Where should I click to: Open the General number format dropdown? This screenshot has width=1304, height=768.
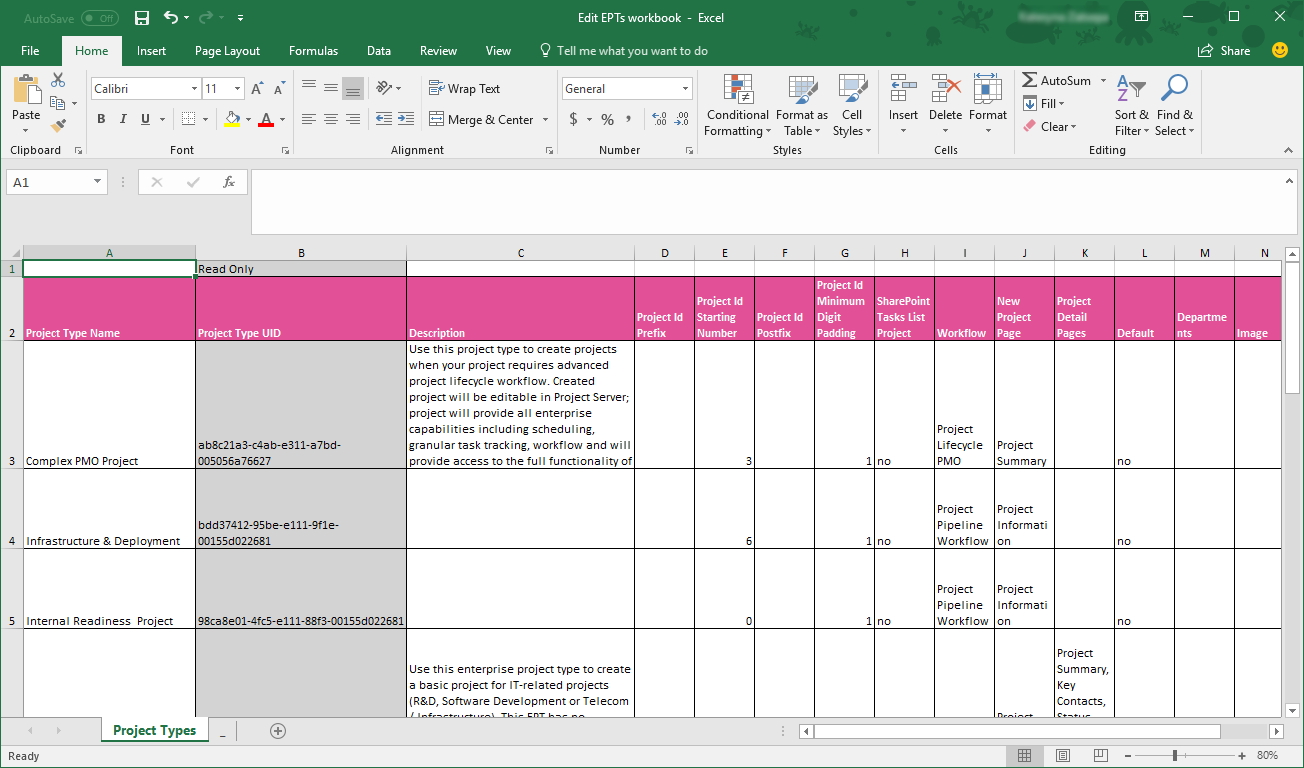[686, 89]
